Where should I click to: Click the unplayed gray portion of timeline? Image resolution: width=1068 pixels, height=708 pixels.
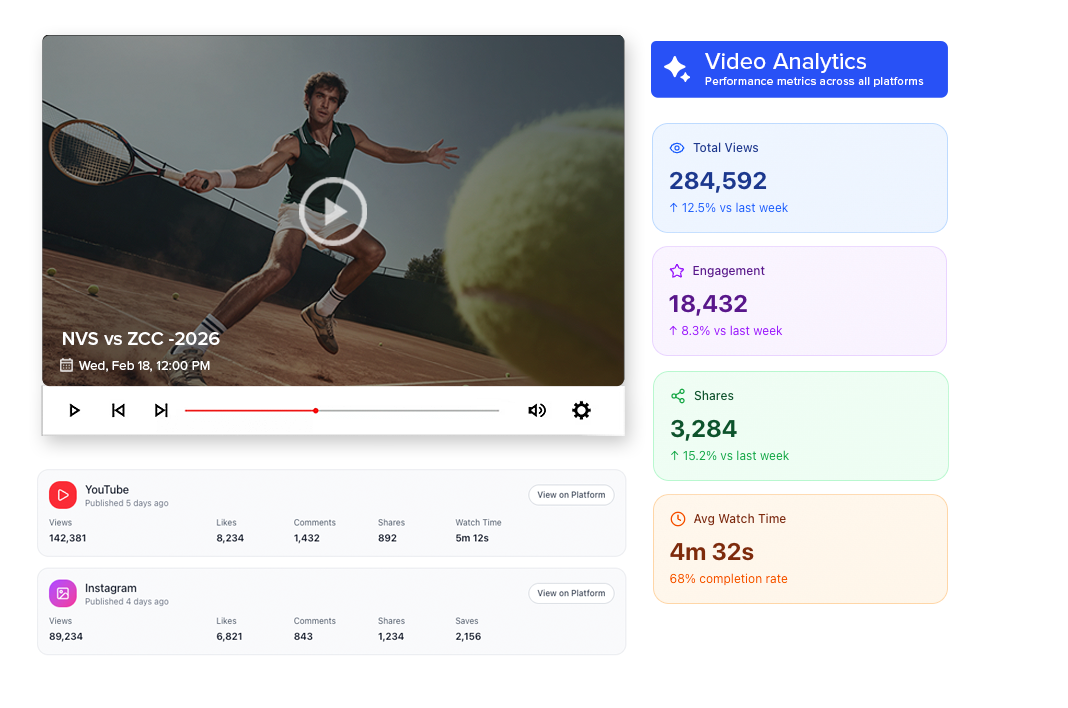point(410,410)
